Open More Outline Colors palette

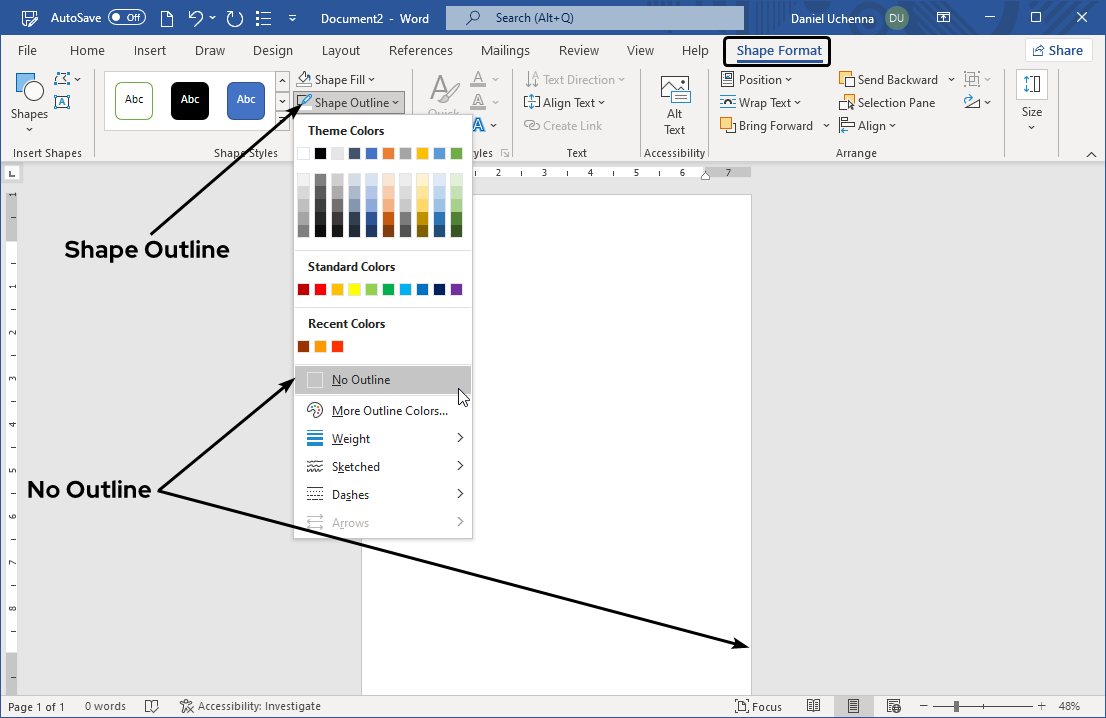(x=389, y=411)
